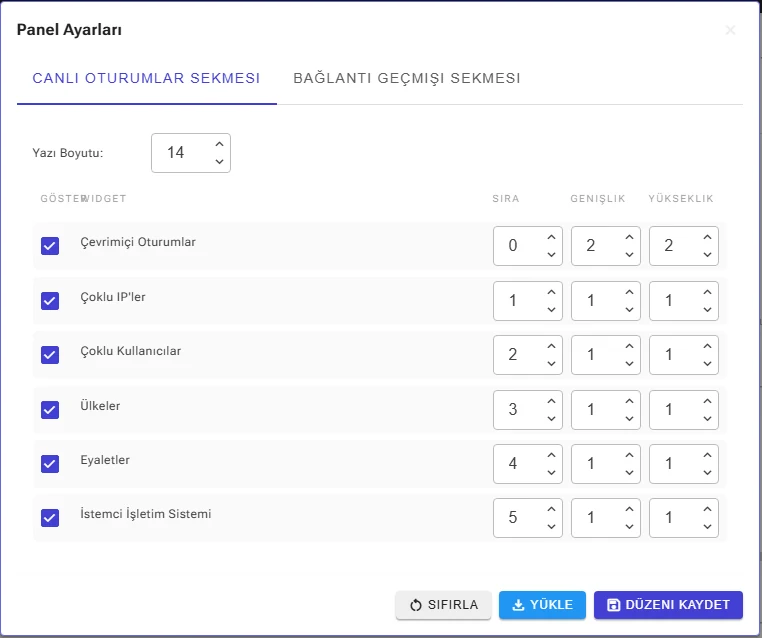Uncheck Çoklu IP'ler widget checkbox
Screen dimensions: 762x638
pos(50,301)
